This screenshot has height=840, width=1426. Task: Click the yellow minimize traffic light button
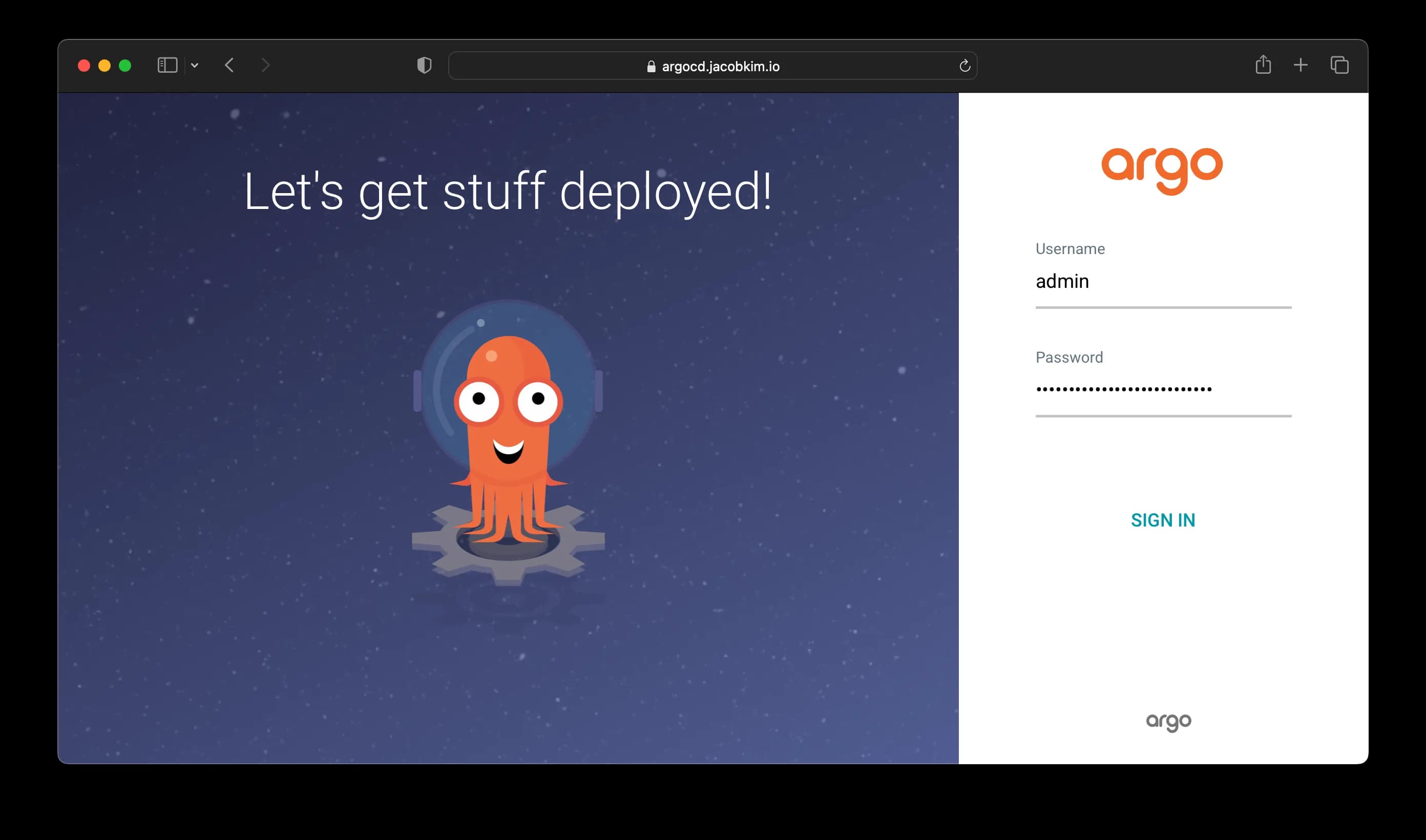(x=104, y=66)
